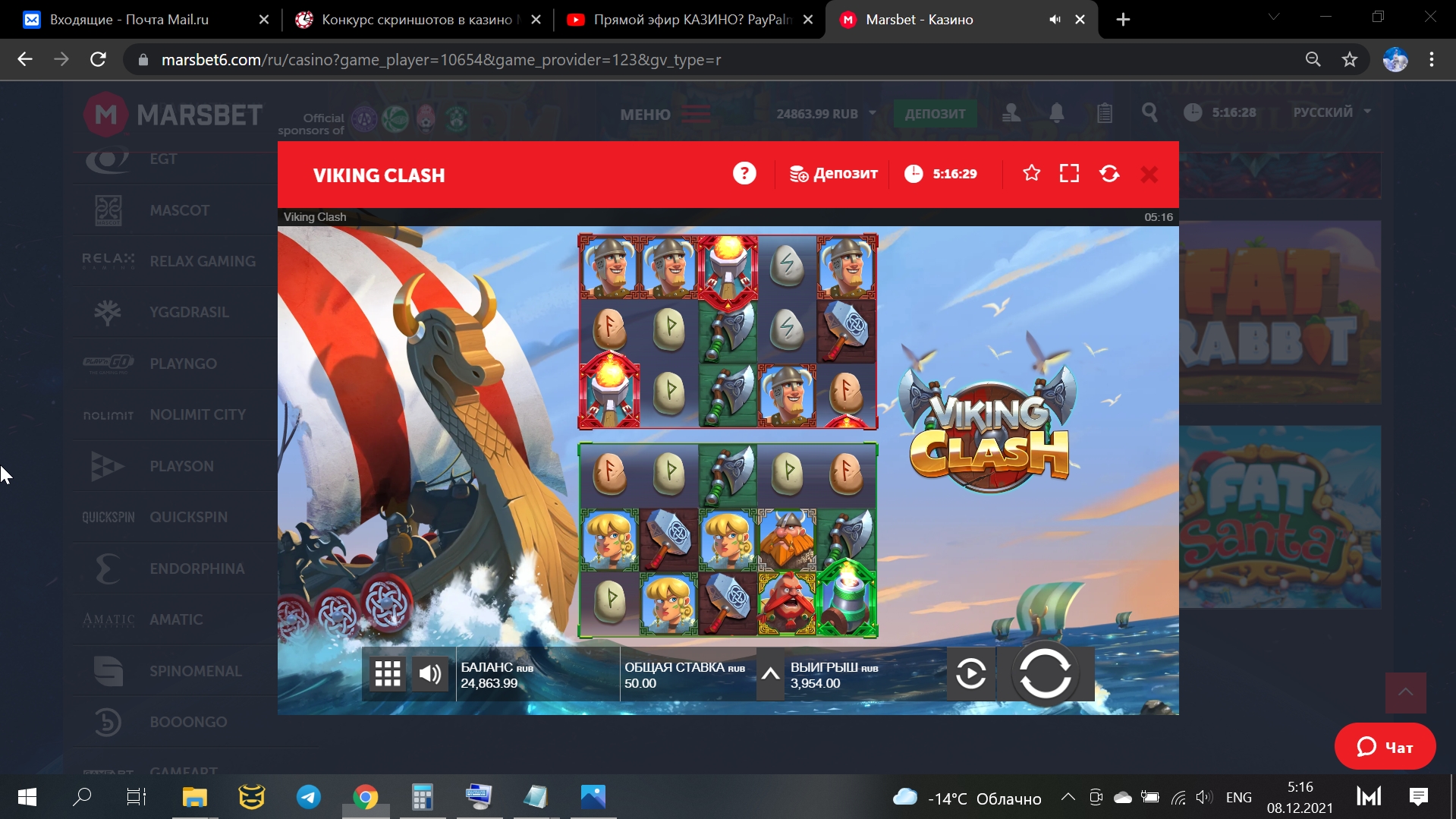Expand the РУССКИЙ language dropdown
The width and height of the screenshot is (1456, 819).
tap(1332, 112)
